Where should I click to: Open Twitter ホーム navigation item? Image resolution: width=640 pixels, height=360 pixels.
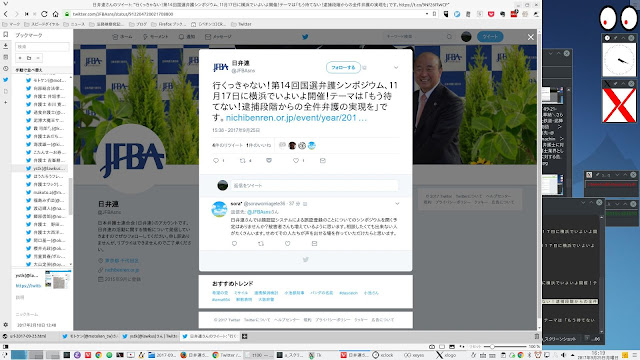tap(122, 37)
